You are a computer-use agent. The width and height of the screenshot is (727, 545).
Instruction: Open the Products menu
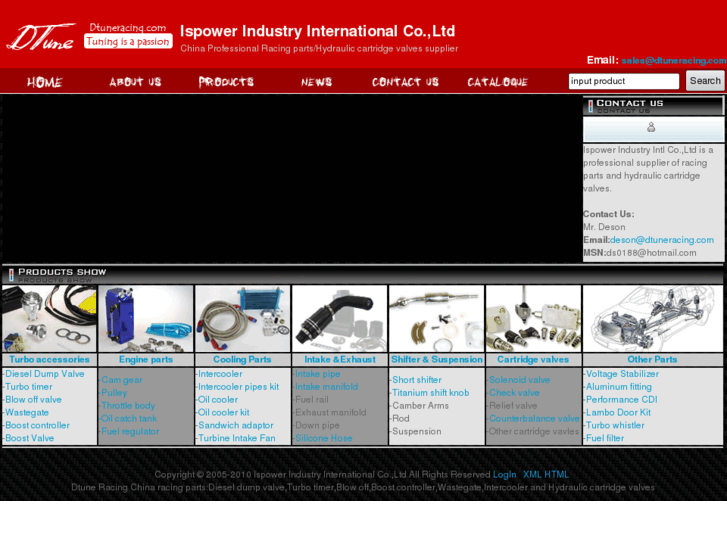(x=226, y=82)
